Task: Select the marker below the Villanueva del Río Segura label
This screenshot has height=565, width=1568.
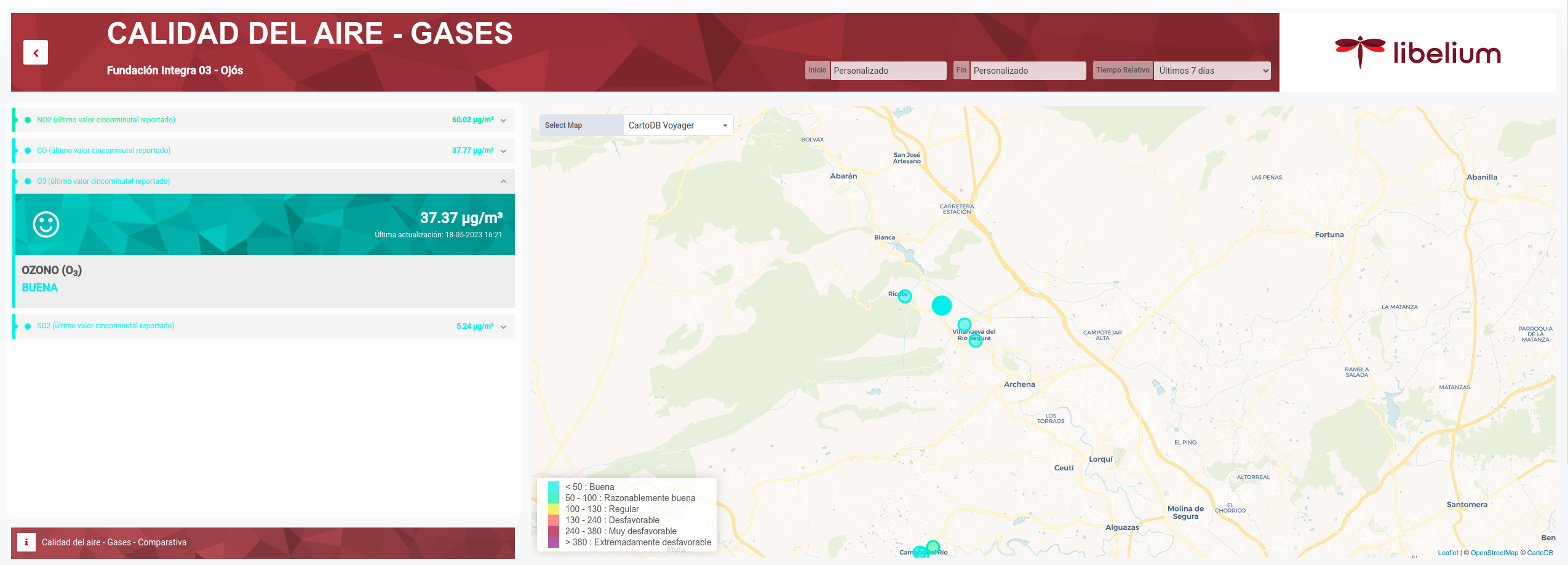Action: coord(975,340)
